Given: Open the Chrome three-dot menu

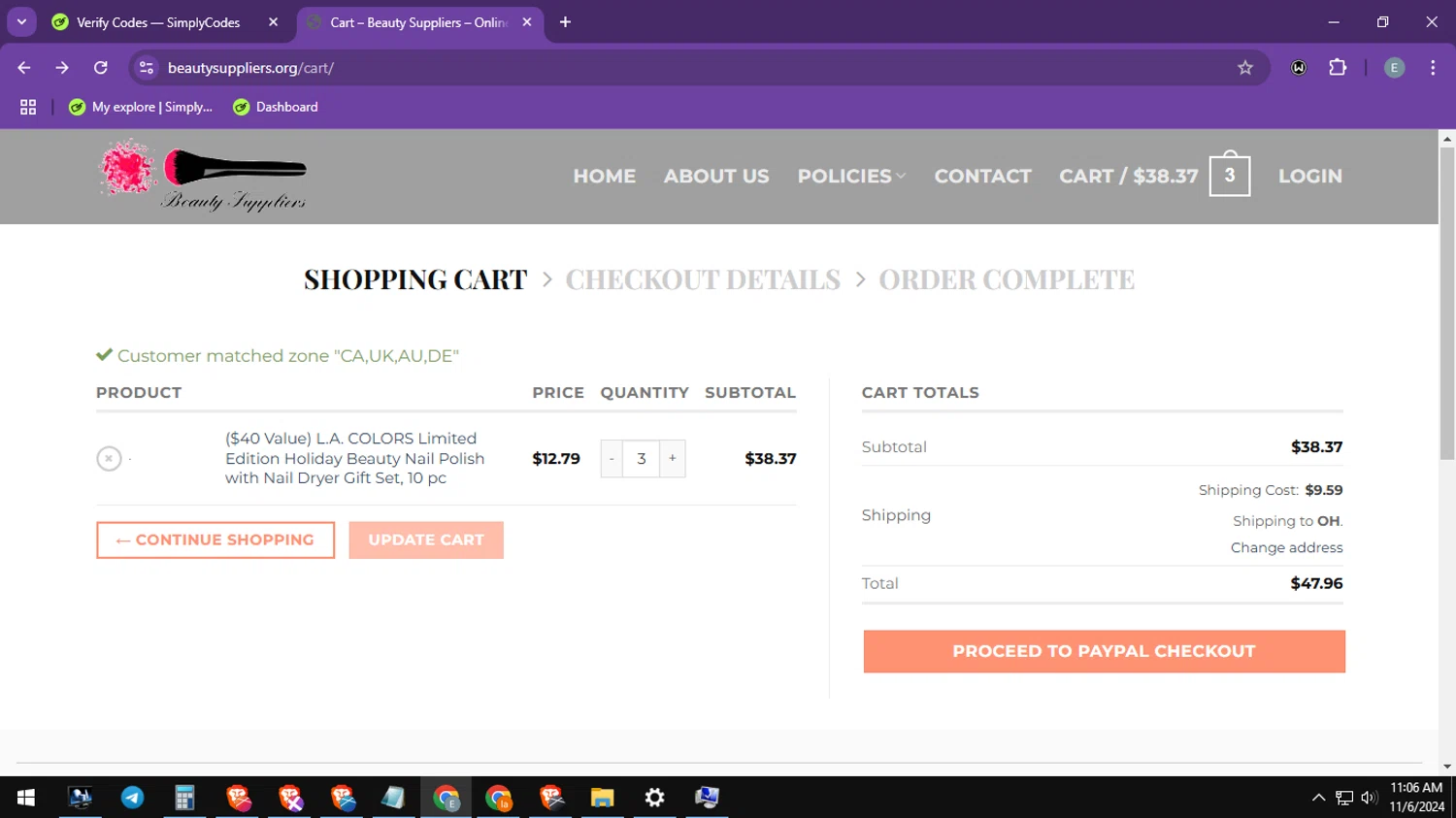Looking at the screenshot, I should (x=1433, y=68).
